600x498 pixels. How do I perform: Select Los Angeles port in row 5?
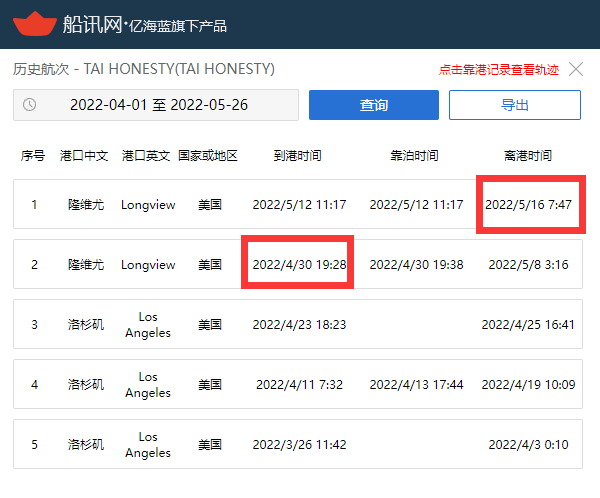[148, 445]
